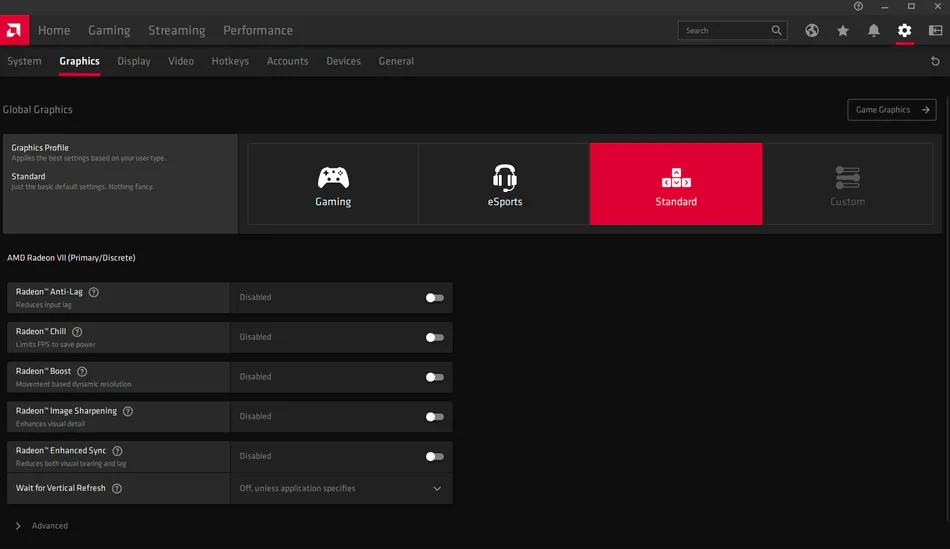The width and height of the screenshot is (950, 549).
Task: Switch to Graphics settings tab
Action: [79, 61]
